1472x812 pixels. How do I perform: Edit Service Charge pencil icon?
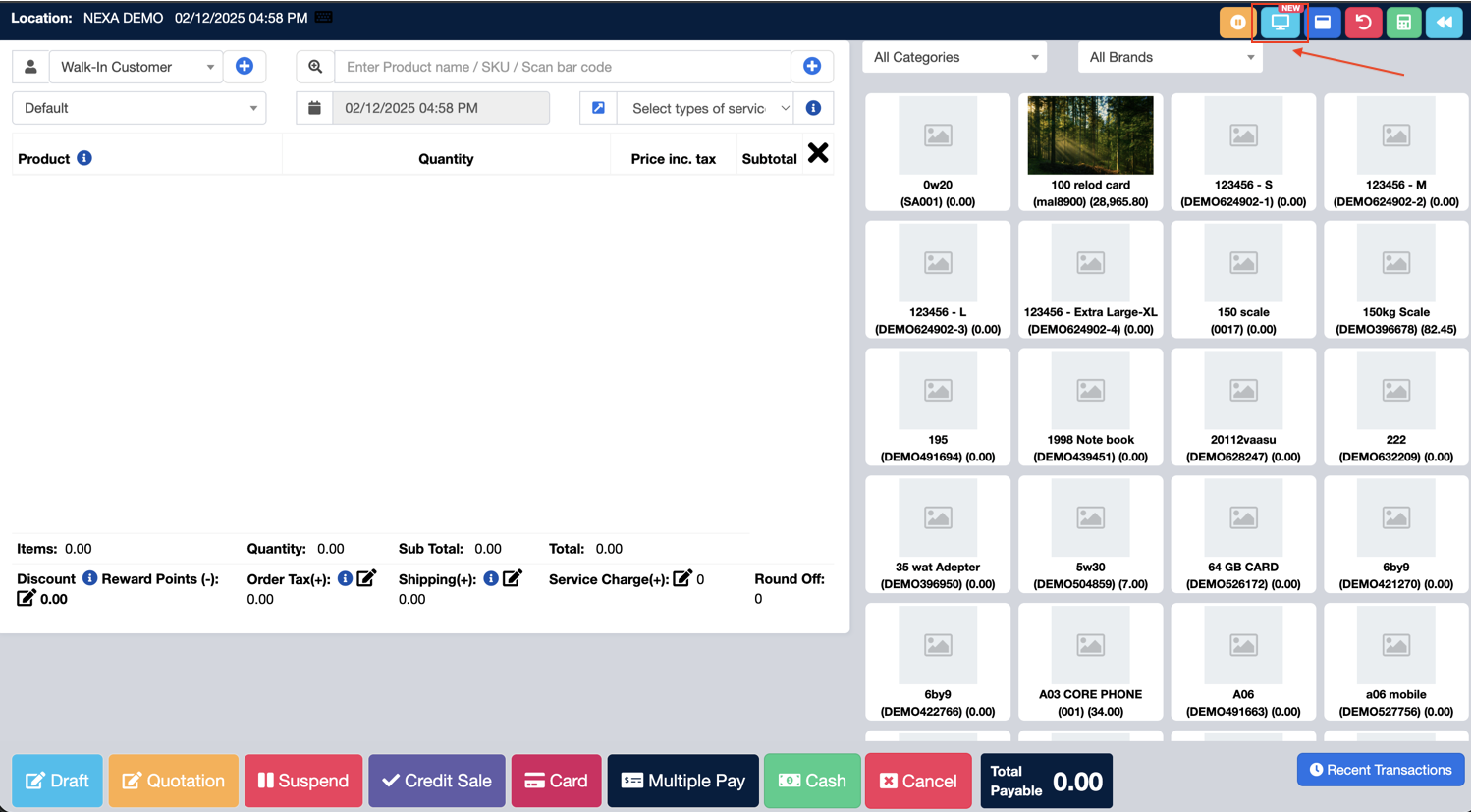pyautogui.click(x=682, y=578)
